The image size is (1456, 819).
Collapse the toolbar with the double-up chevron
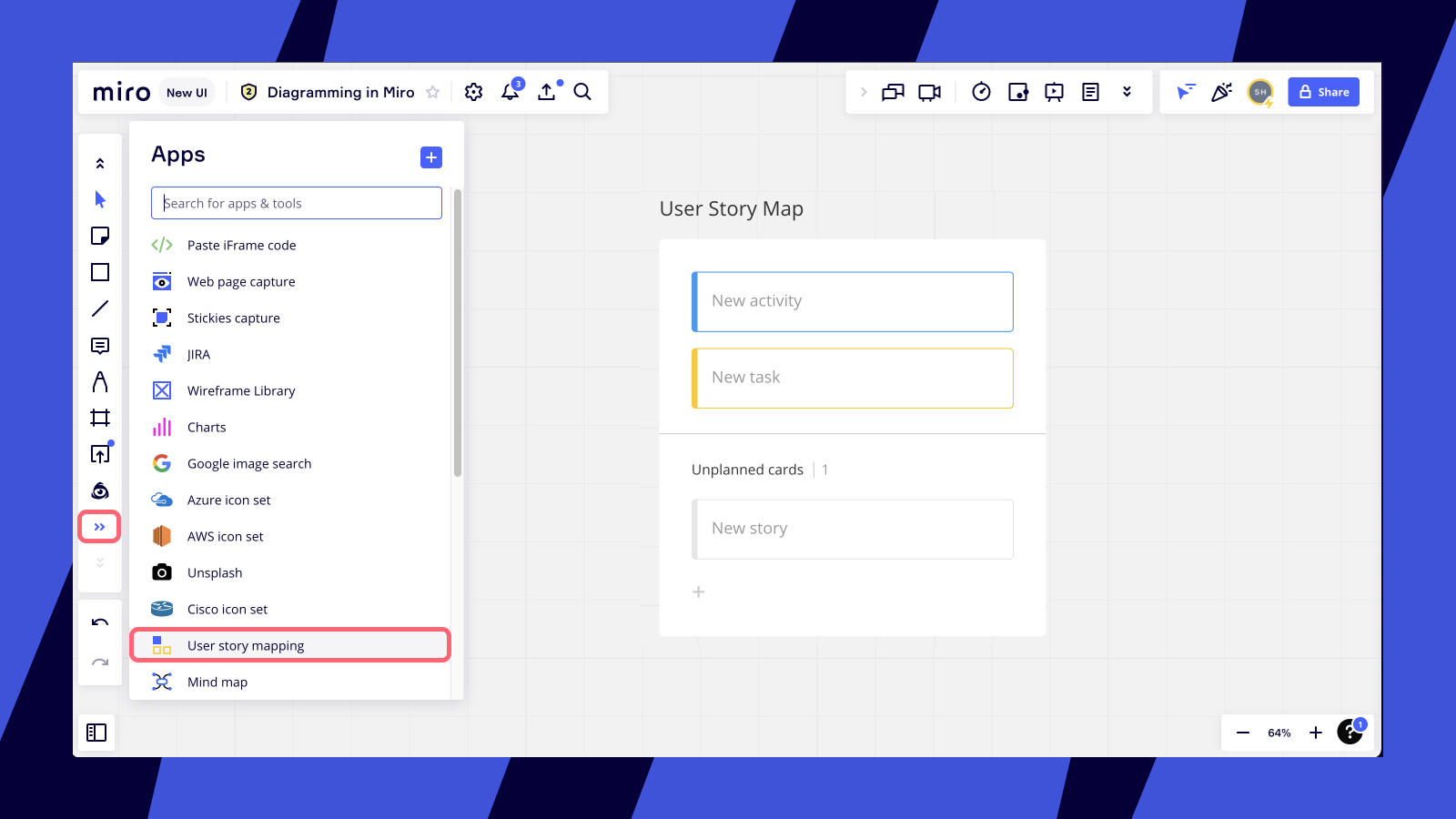tap(100, 162)
